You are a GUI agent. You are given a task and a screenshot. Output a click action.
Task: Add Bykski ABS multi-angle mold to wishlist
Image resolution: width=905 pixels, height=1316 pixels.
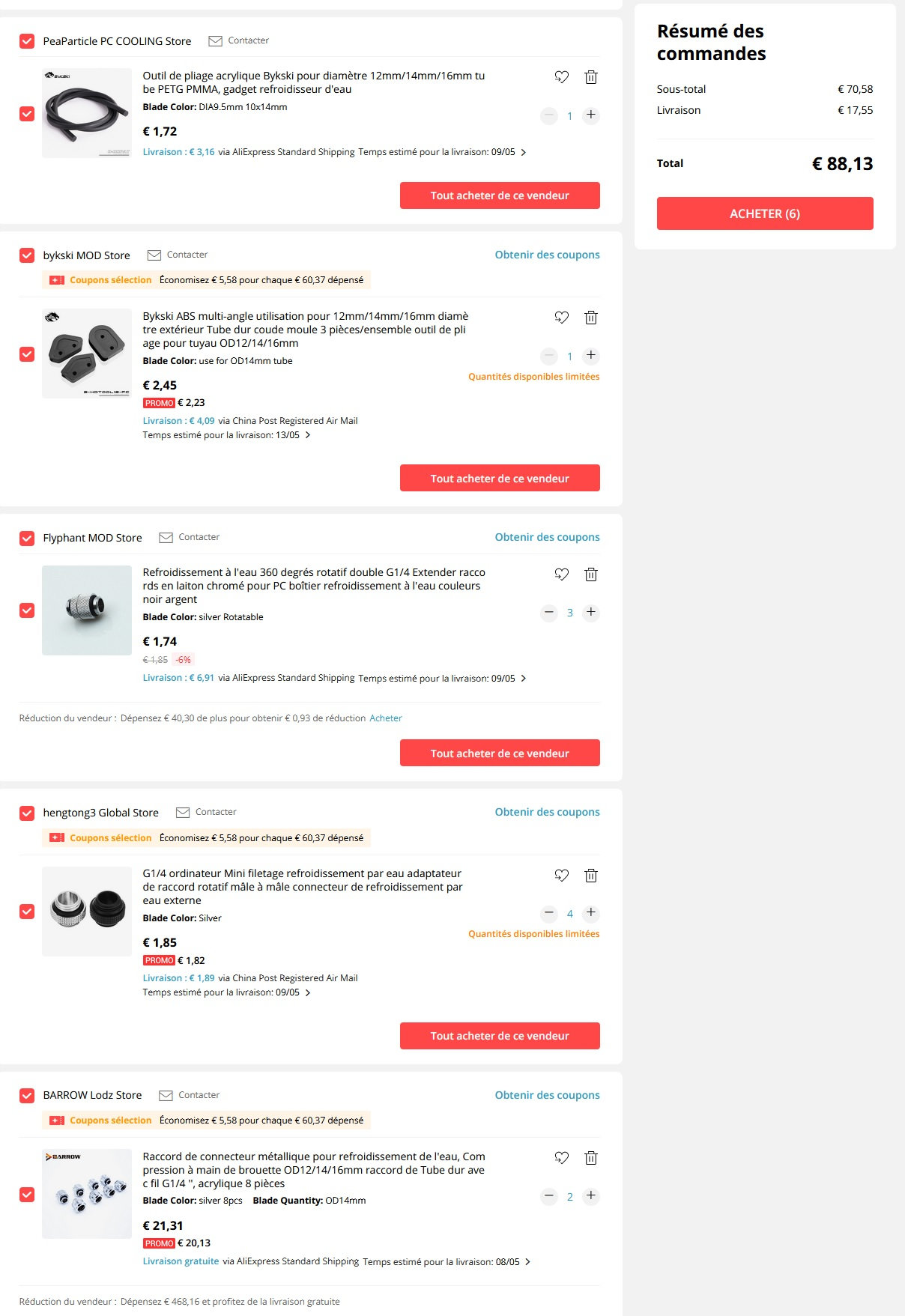pyautogui.click(x=561, y=318)
